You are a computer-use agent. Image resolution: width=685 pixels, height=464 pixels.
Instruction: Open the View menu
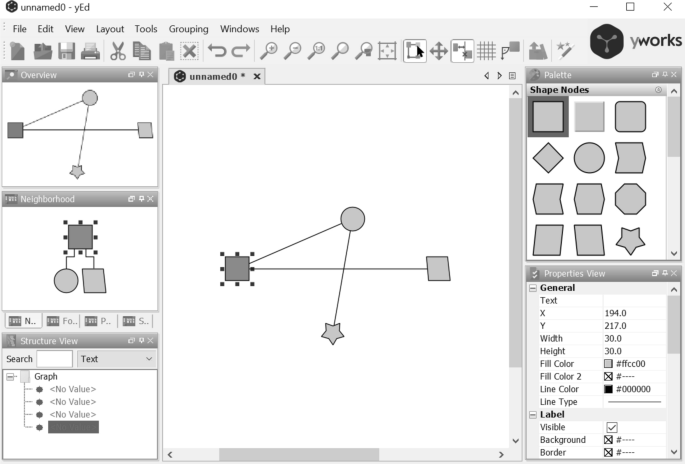[74, 29]
